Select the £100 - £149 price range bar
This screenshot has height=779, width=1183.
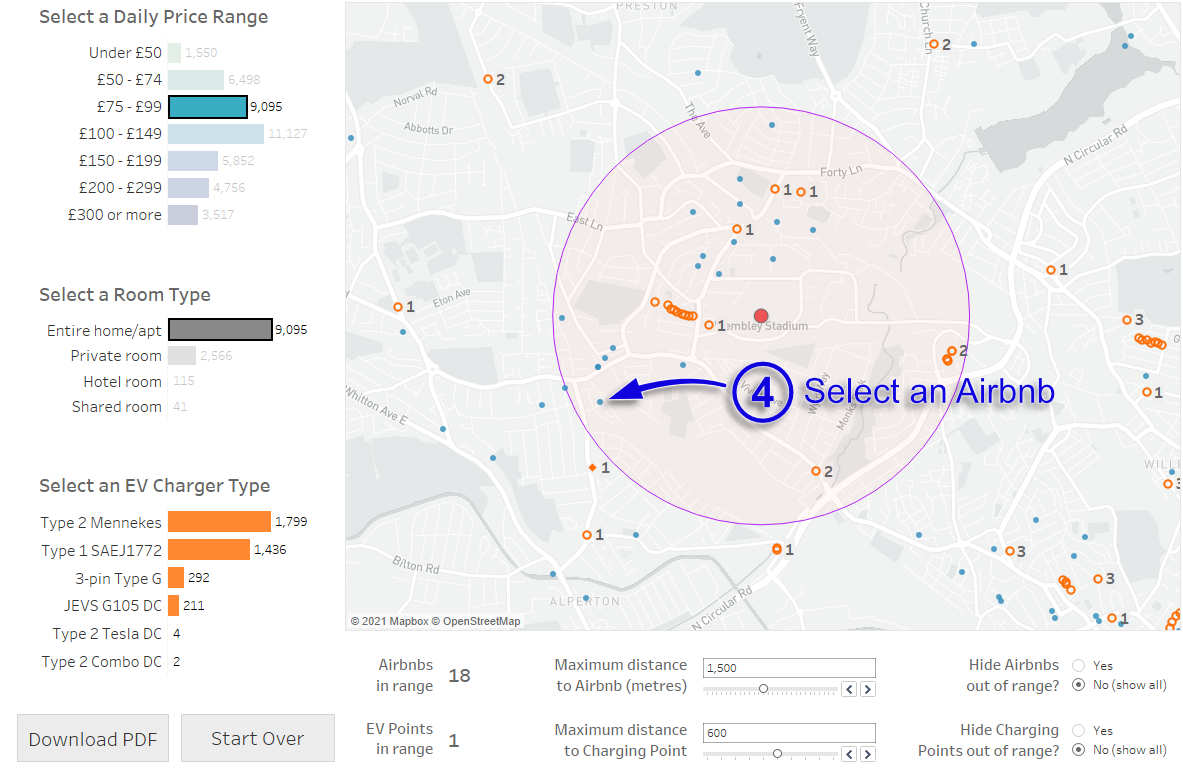215,134
